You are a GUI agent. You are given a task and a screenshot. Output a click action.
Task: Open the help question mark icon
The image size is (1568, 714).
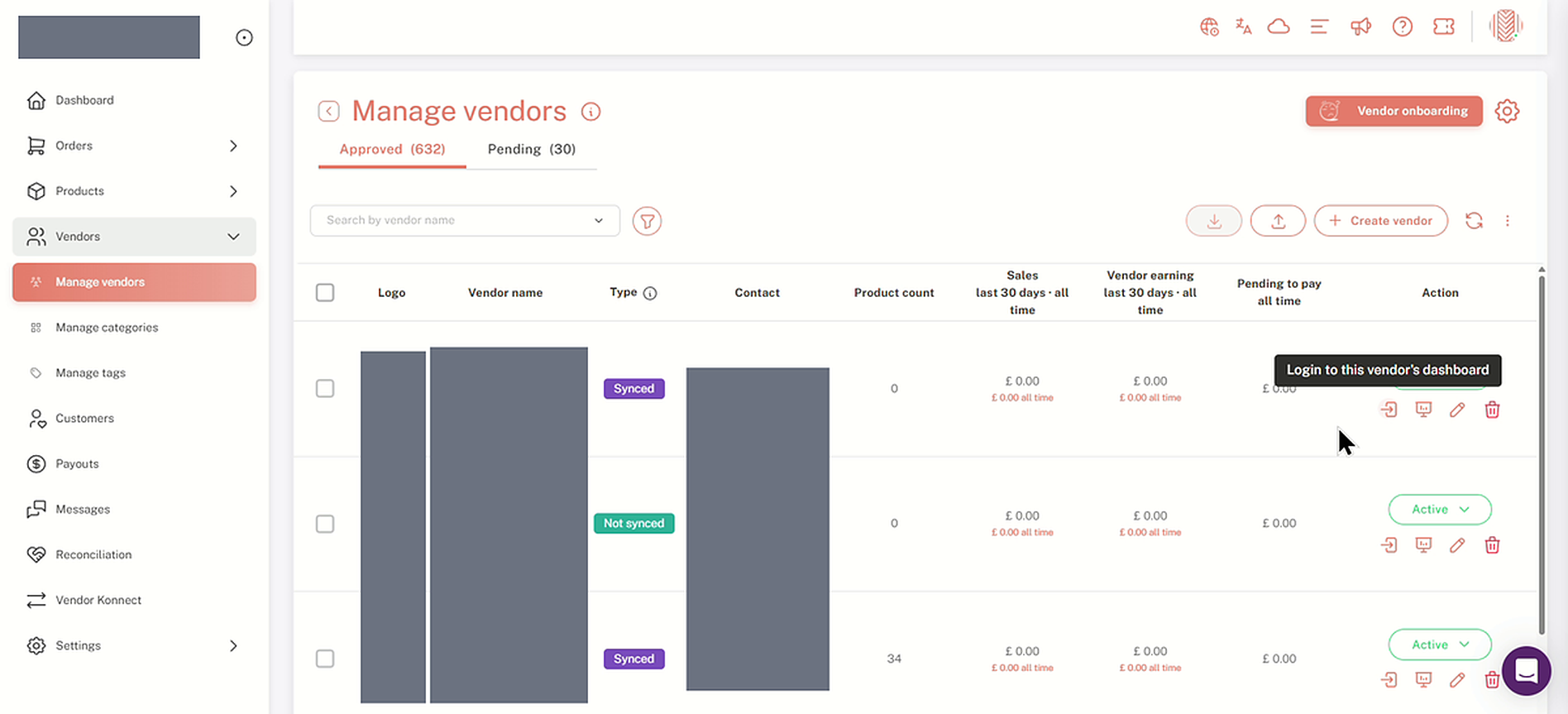(x=1403, y=26)
